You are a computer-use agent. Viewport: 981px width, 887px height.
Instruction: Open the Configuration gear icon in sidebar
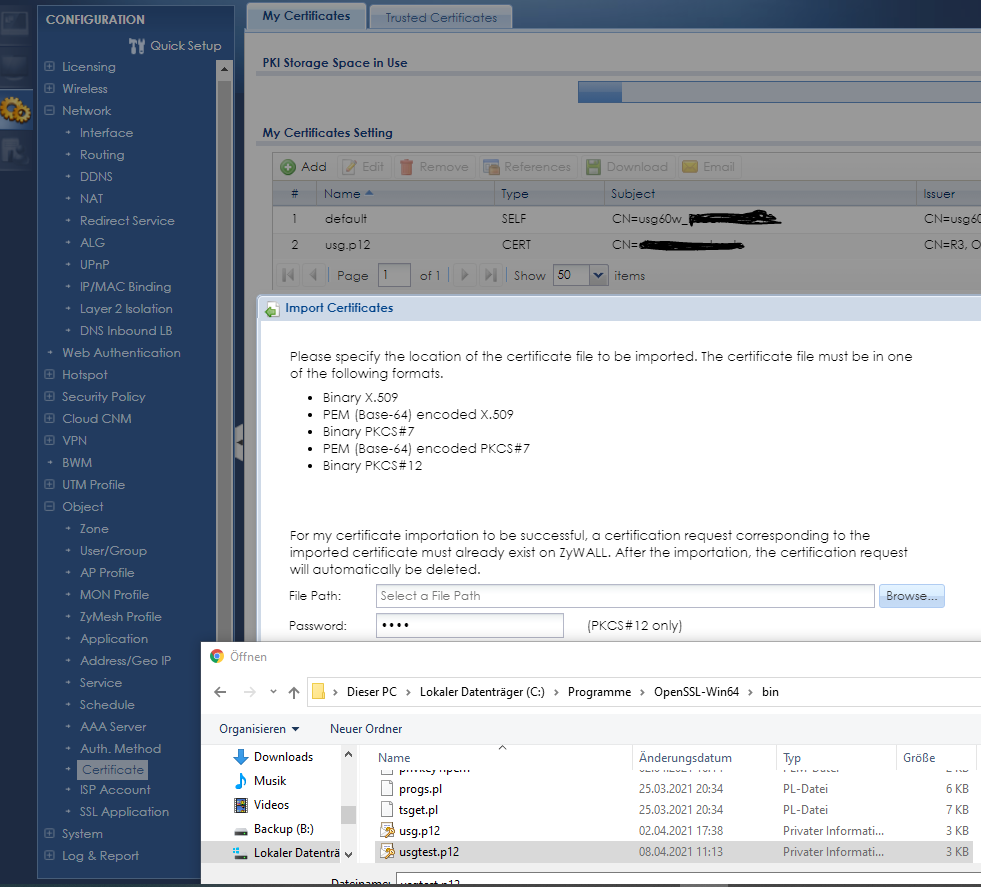click(15, 110)
